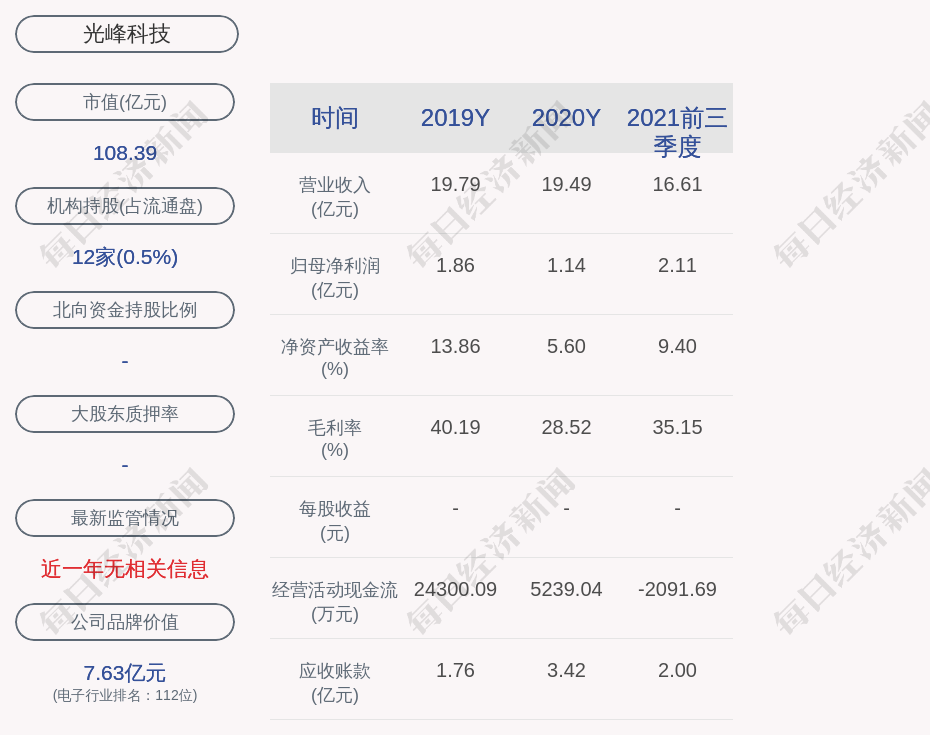Select the ROE value 13.86
930x735 pixels.
pos(455,346)
